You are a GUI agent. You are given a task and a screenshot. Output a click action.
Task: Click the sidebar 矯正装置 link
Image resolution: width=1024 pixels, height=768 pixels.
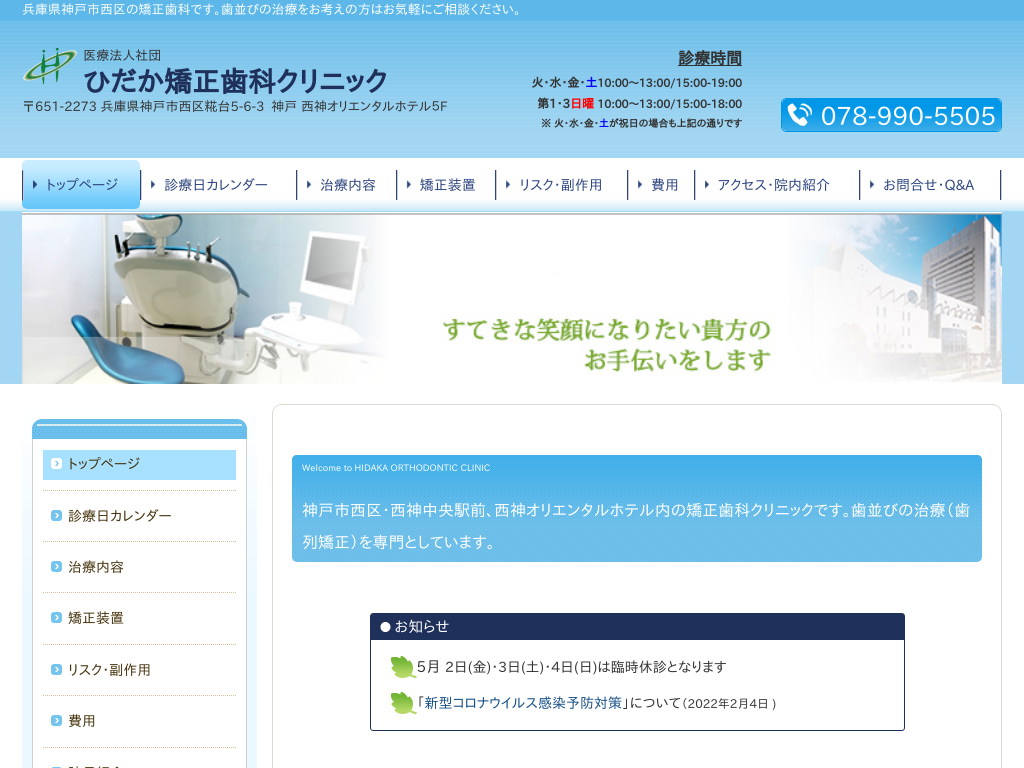tap(139, 618)
